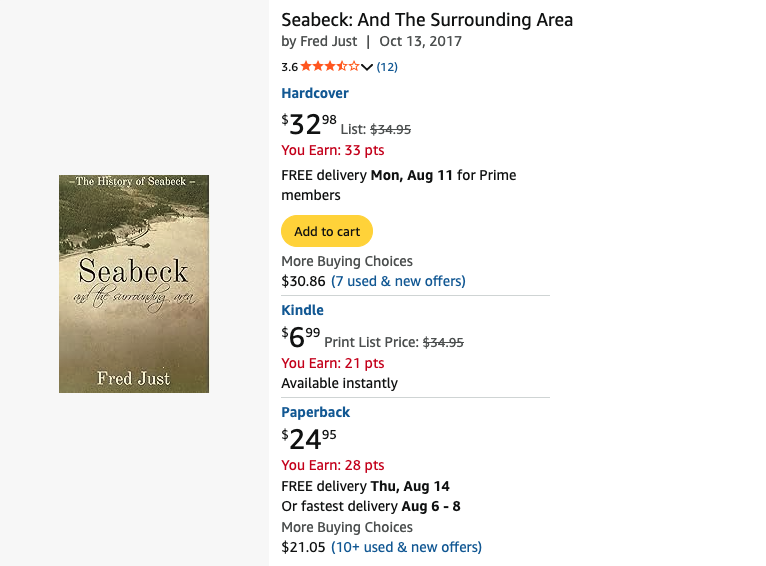Expand the rating breakdown chevron

tap(367, 67)
